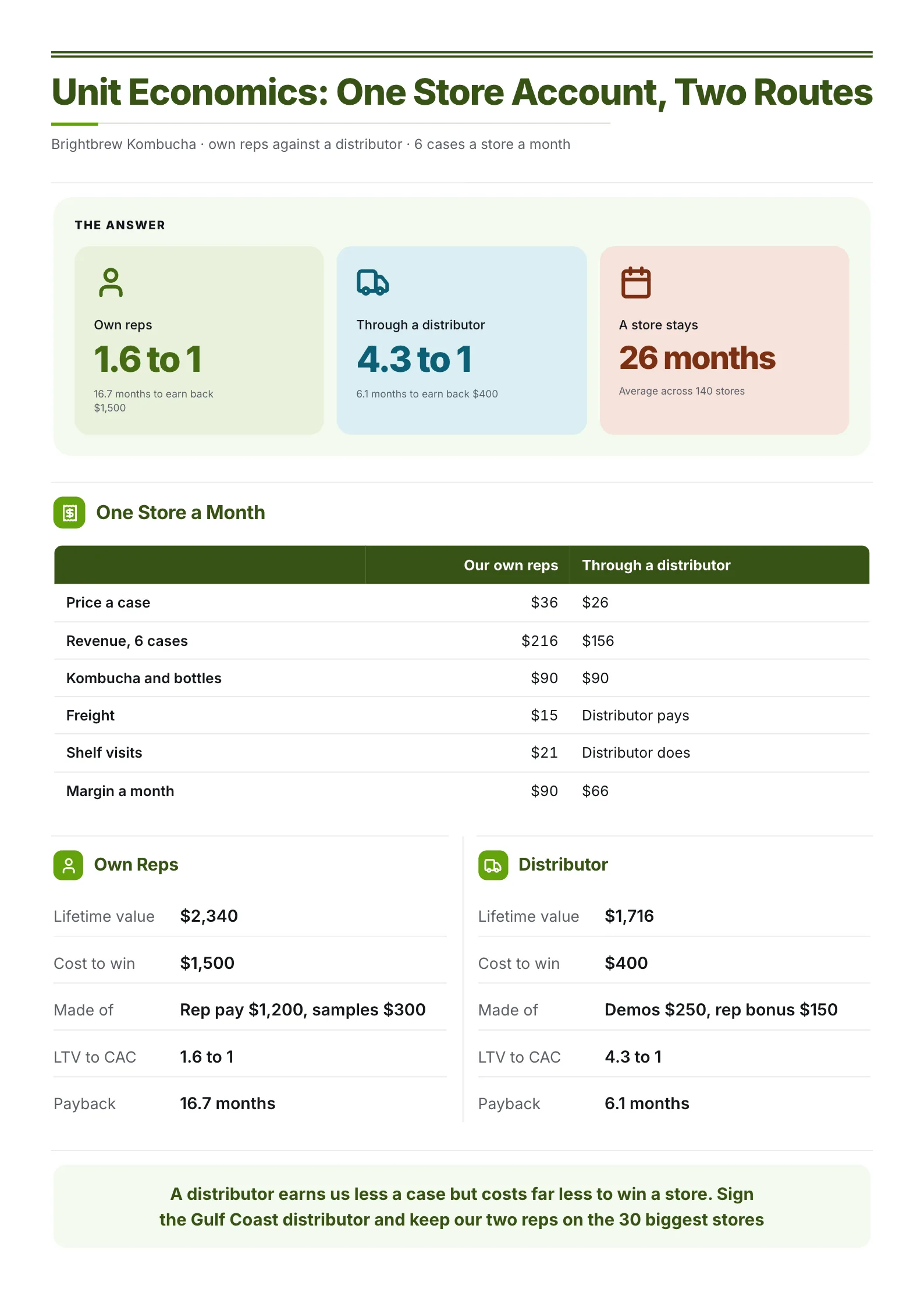Click THE ANSWER label
924x1307 pixels.
[120, 225]
